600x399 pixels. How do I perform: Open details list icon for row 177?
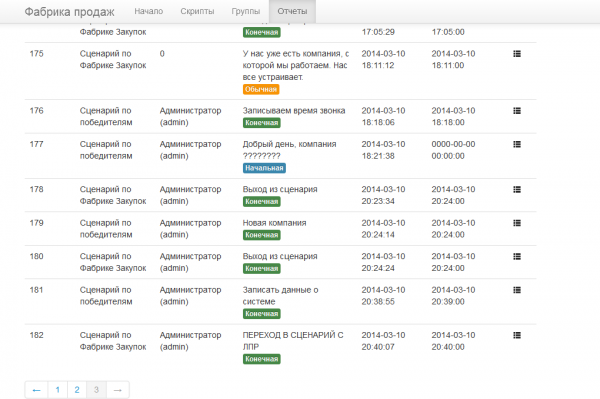pos(517,145)
